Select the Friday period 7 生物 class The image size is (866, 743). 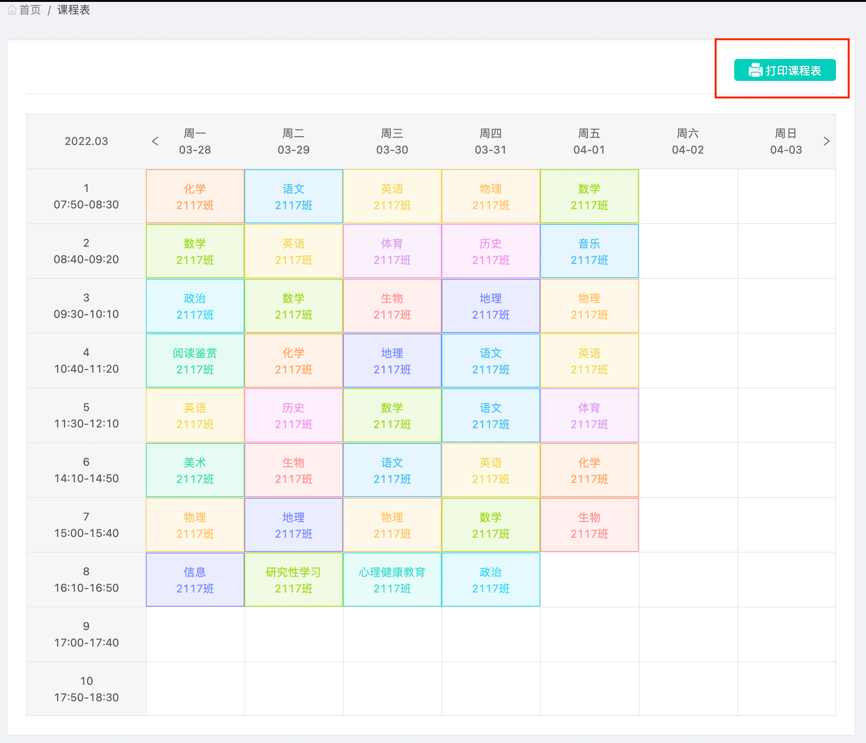[x=589, y=525]
